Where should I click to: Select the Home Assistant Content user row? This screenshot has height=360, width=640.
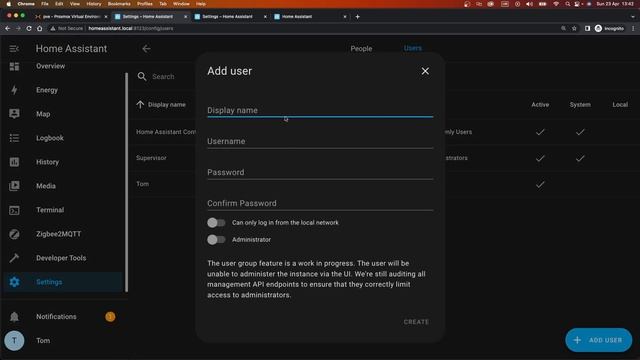point(166,132)
